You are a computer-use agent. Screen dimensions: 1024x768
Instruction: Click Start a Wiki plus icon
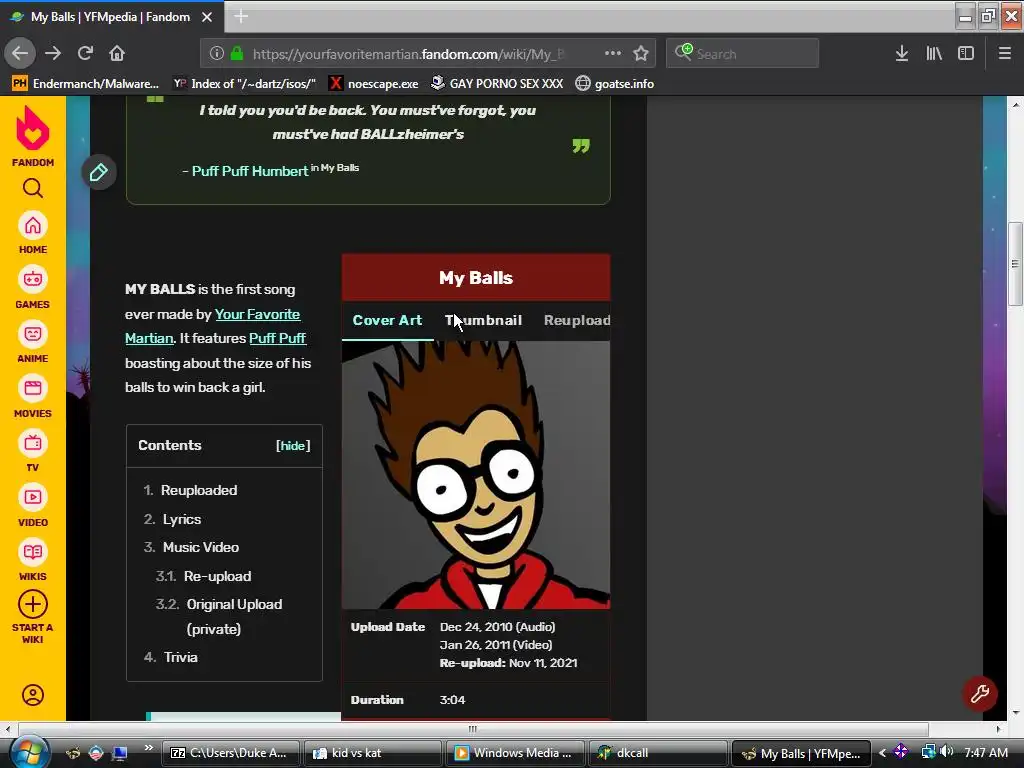click(x=33, y=605)
